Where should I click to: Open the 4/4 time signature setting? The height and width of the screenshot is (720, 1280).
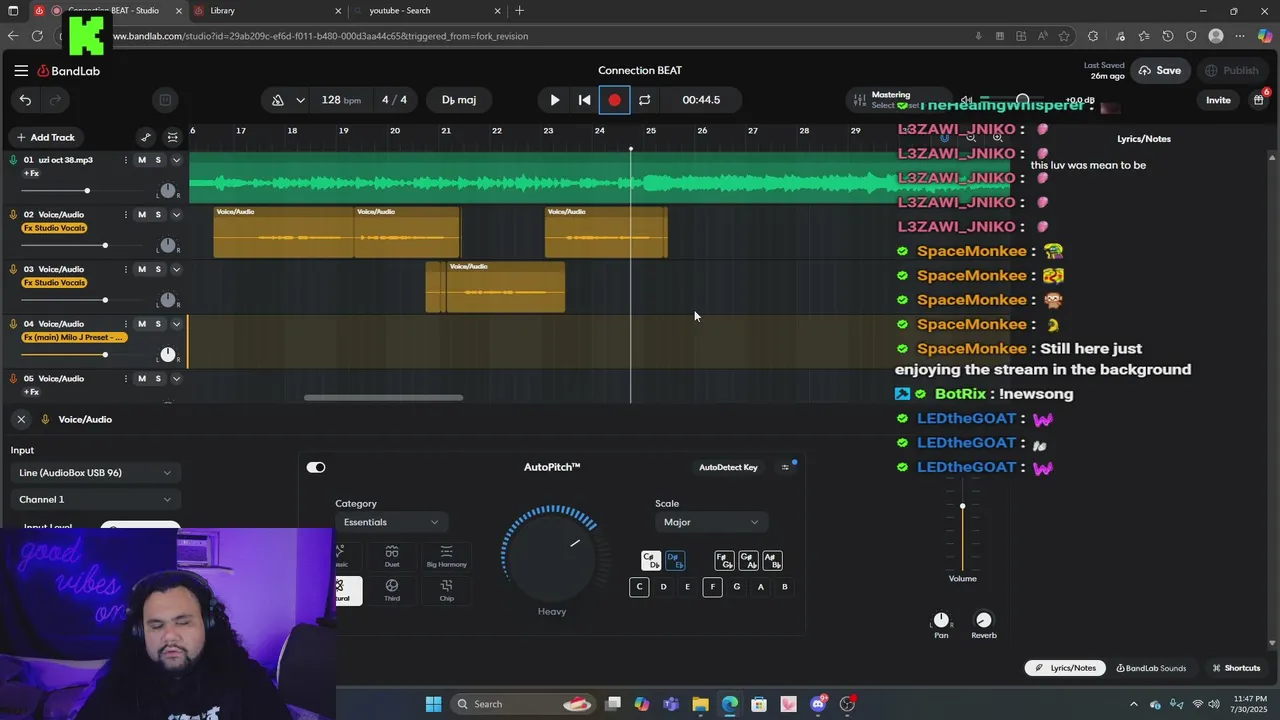point(394,100)
